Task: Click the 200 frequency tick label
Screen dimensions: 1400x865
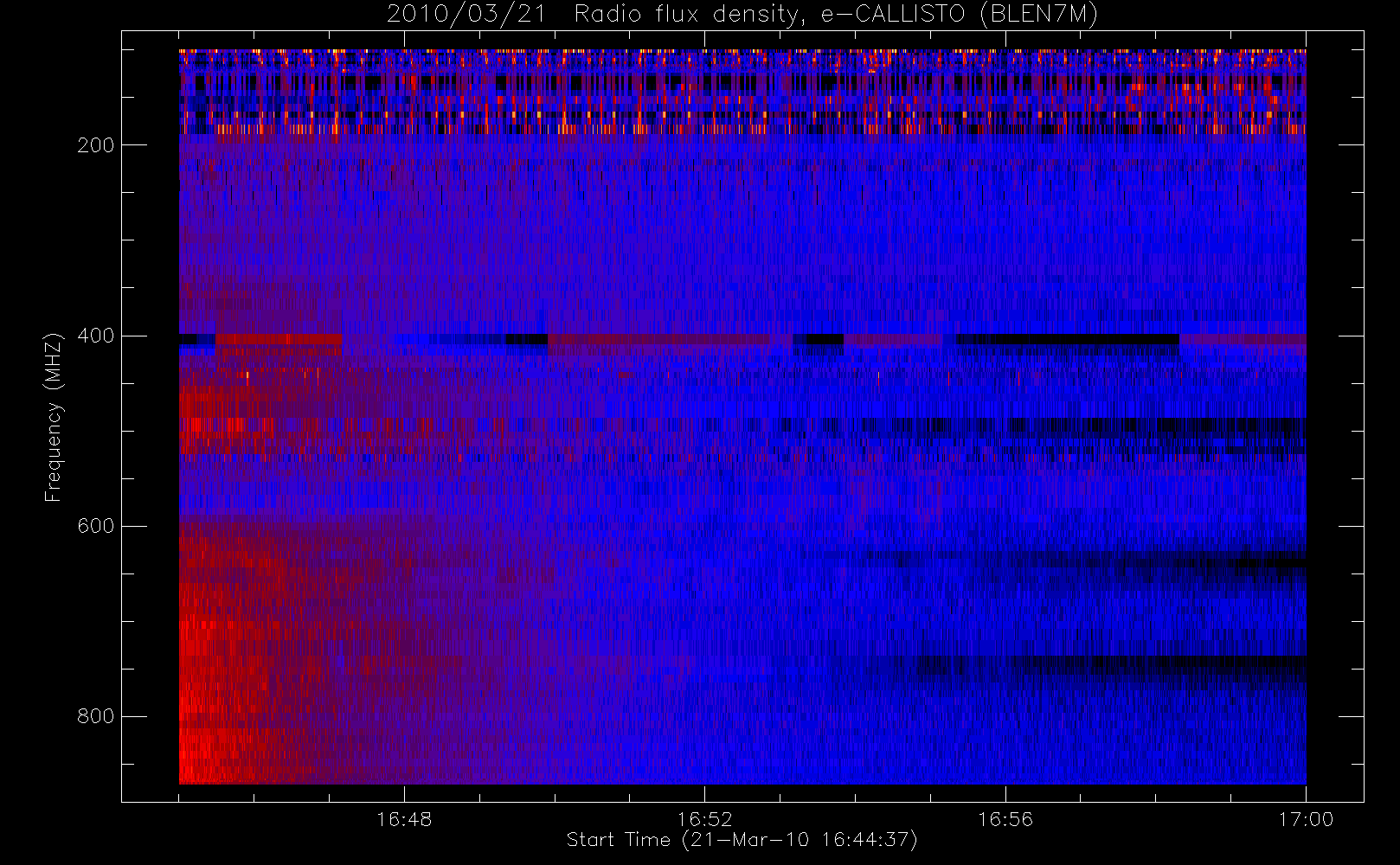Action: coord(95,145)
